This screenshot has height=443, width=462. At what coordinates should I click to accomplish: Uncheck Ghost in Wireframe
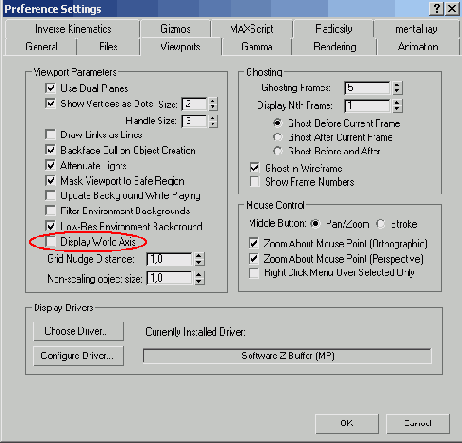255,168
